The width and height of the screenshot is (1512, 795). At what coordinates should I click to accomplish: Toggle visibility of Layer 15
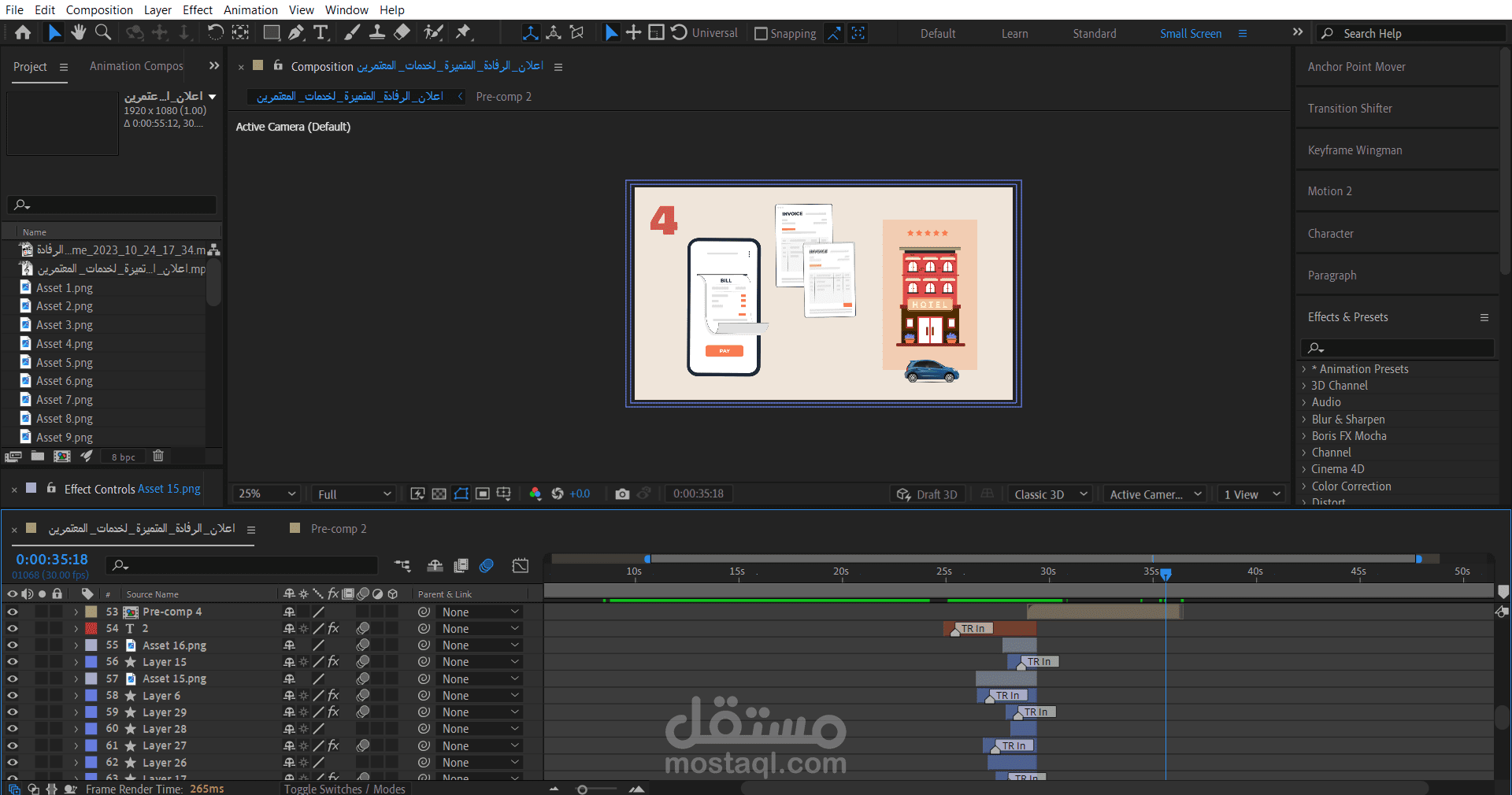click(x=12, y=662)
